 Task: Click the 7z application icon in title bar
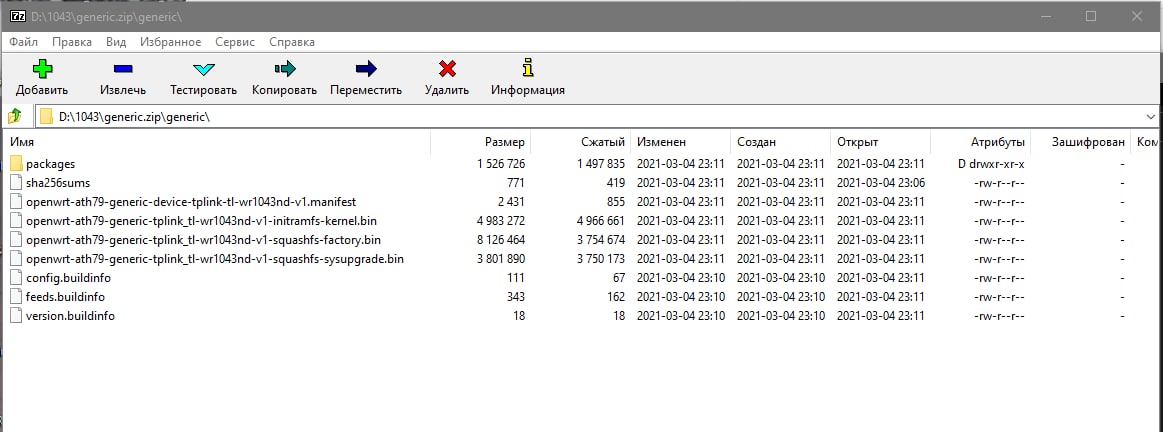click(18, 16)
